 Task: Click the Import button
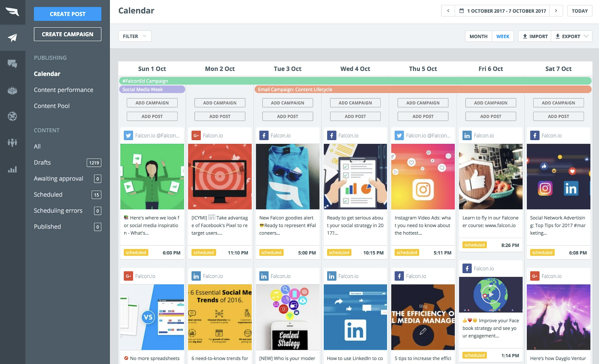click(535, 36)
